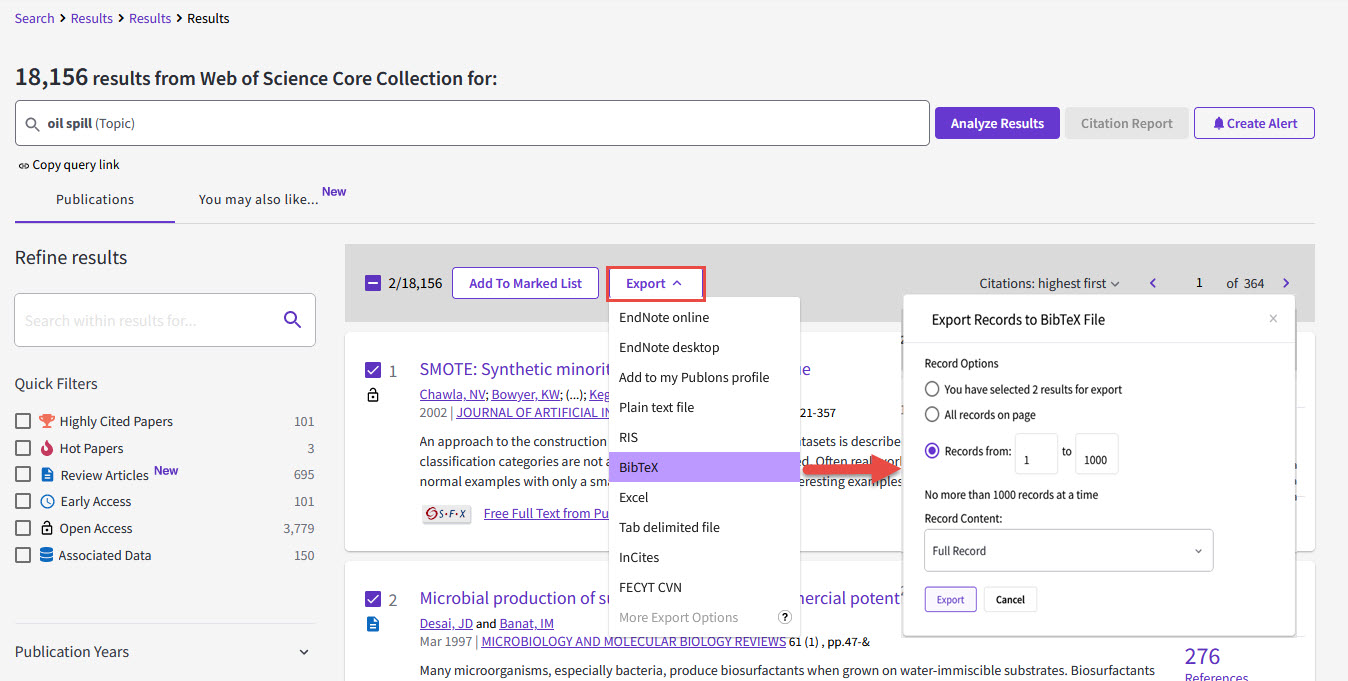Image resolution: width=1348 pixels, height=681 pixels.
Task: Click the next page arrow icon
Action: point(1286,283)
